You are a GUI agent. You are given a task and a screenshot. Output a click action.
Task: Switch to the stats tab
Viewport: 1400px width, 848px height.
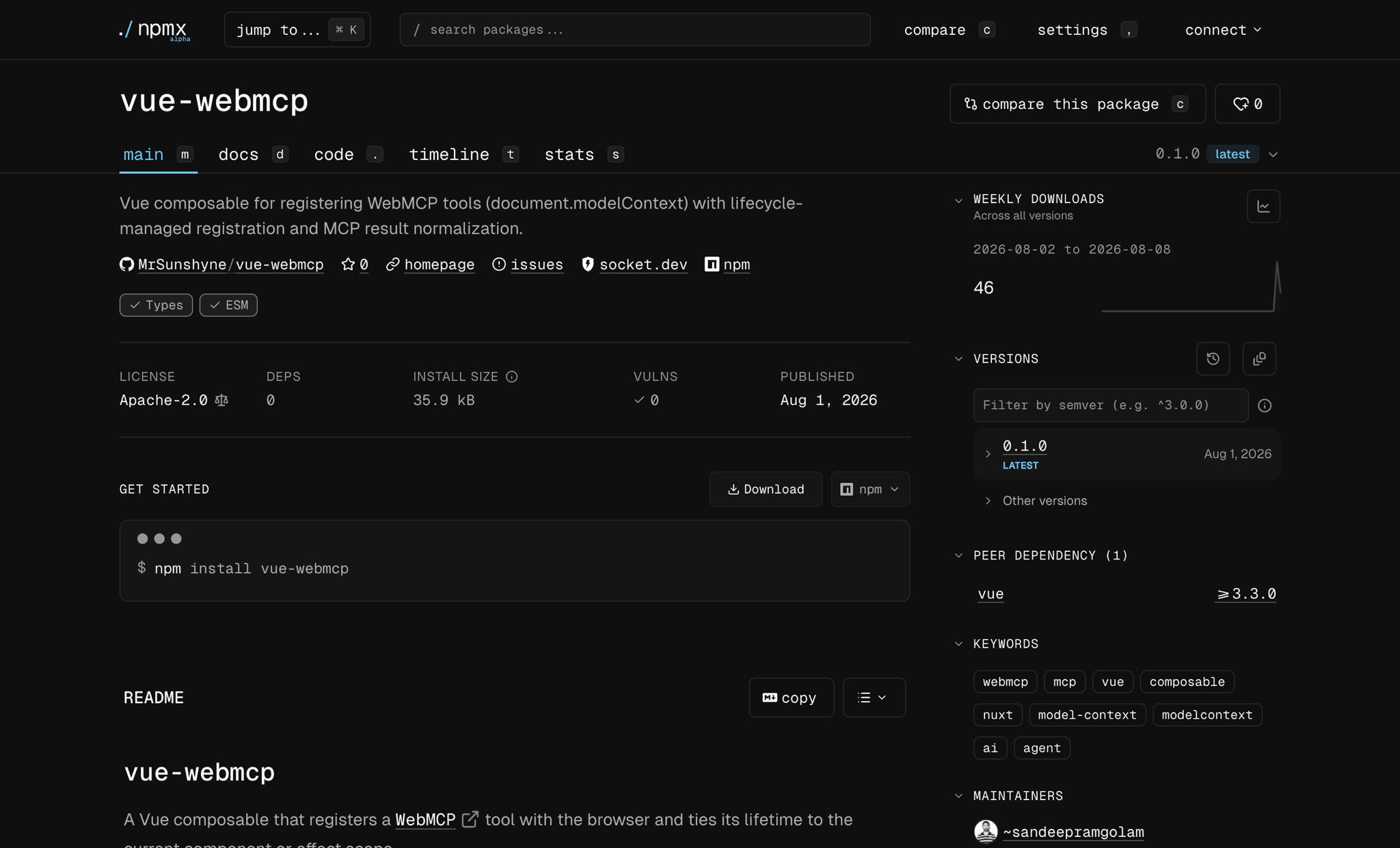click(584, 155)
